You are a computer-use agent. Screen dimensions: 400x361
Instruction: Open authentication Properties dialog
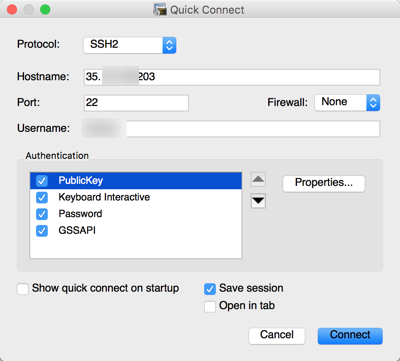tap(324, 183)
